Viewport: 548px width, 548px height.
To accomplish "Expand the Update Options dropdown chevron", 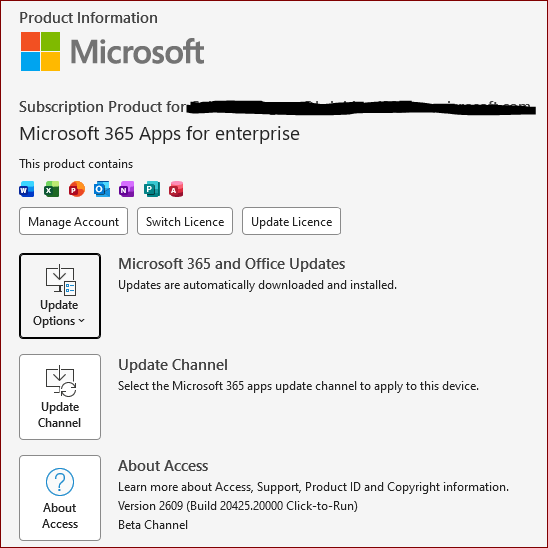I will [x=81, y=320].
